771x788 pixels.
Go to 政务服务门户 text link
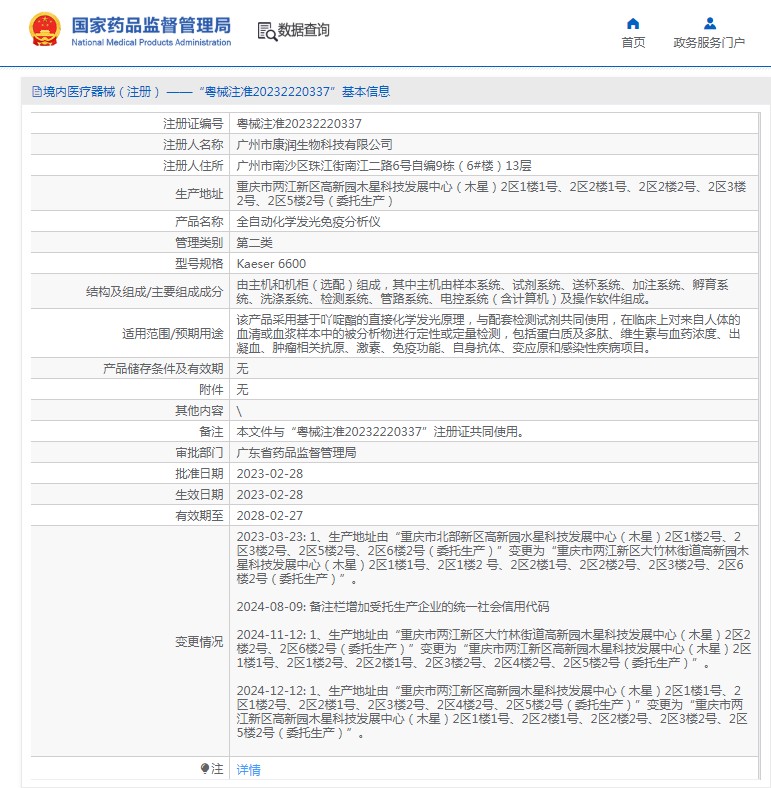coord(709,43)
